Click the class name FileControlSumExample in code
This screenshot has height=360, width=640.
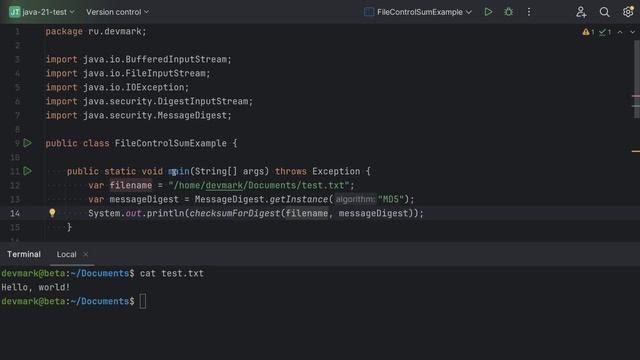[171, 143]
